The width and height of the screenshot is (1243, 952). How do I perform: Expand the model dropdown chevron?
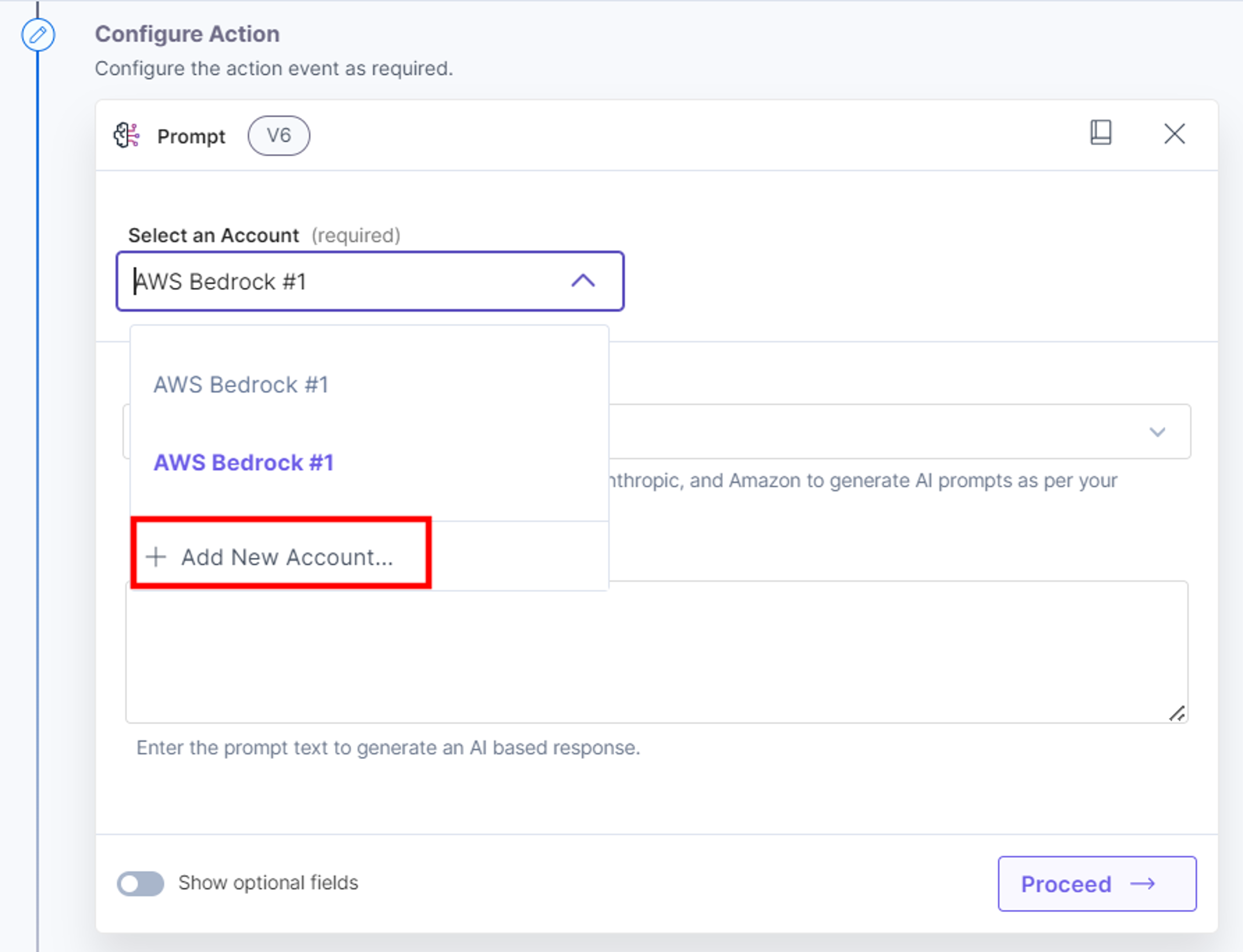[x=1158, y=432]
